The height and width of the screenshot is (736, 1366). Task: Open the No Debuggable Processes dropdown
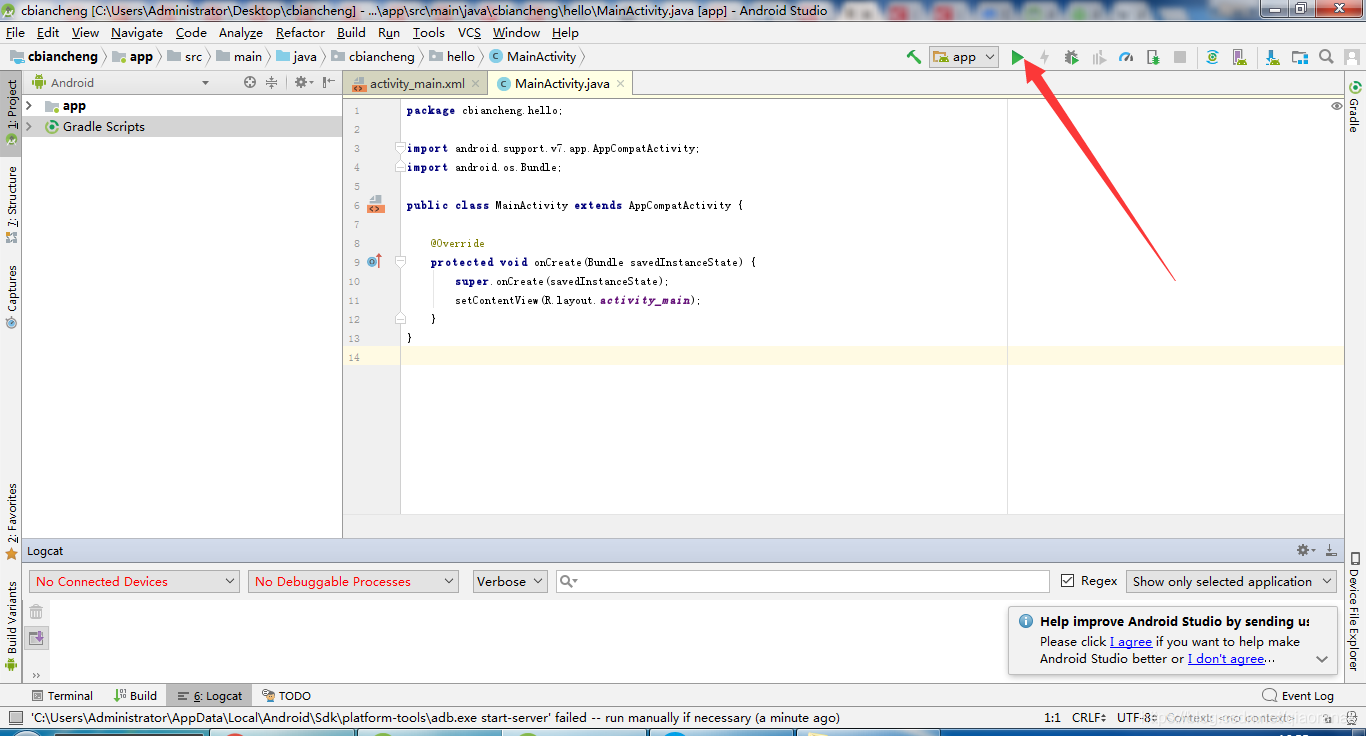pyautogui.click(x=353, y=581)
